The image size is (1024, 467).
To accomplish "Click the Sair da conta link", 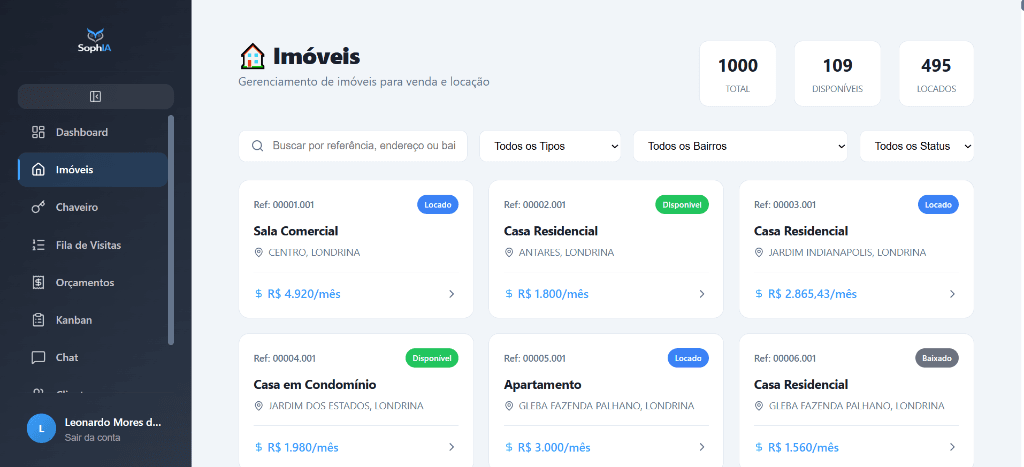I will point(93,438).
